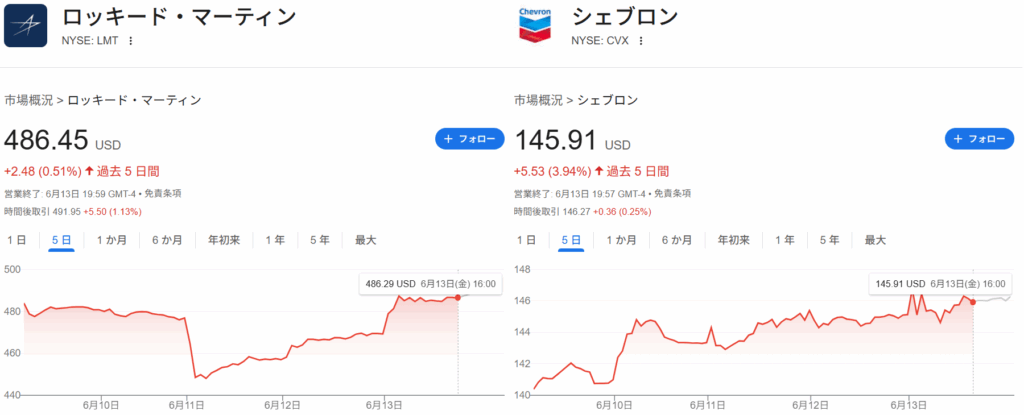This screenshot has width=1024, height=415.
Task: Switch LMT chart to 1か月 range
Action: 111,240
